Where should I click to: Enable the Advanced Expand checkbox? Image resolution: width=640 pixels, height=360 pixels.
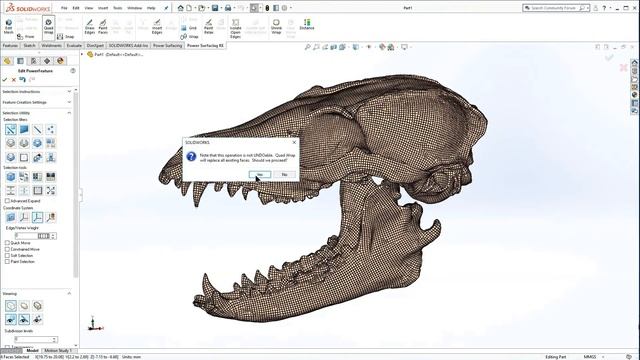(x=7, y=201)
